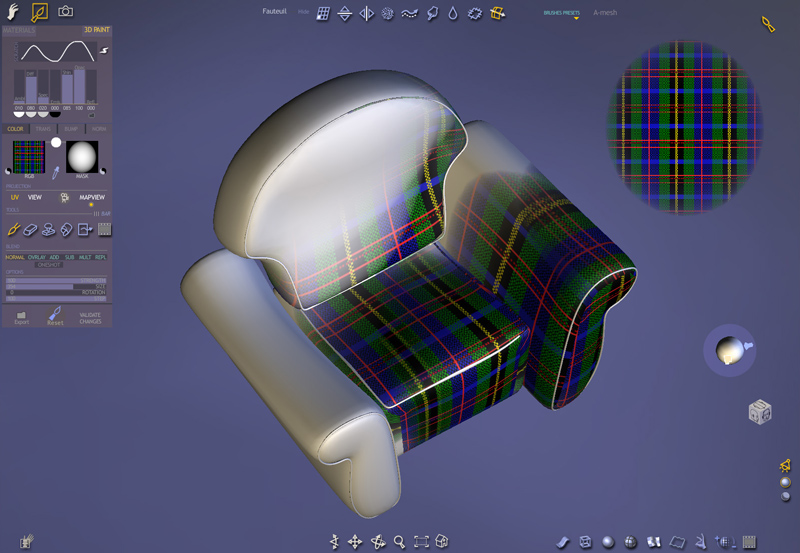Select the TRANS channel tab
800x553 pixels.
point(43,129)
